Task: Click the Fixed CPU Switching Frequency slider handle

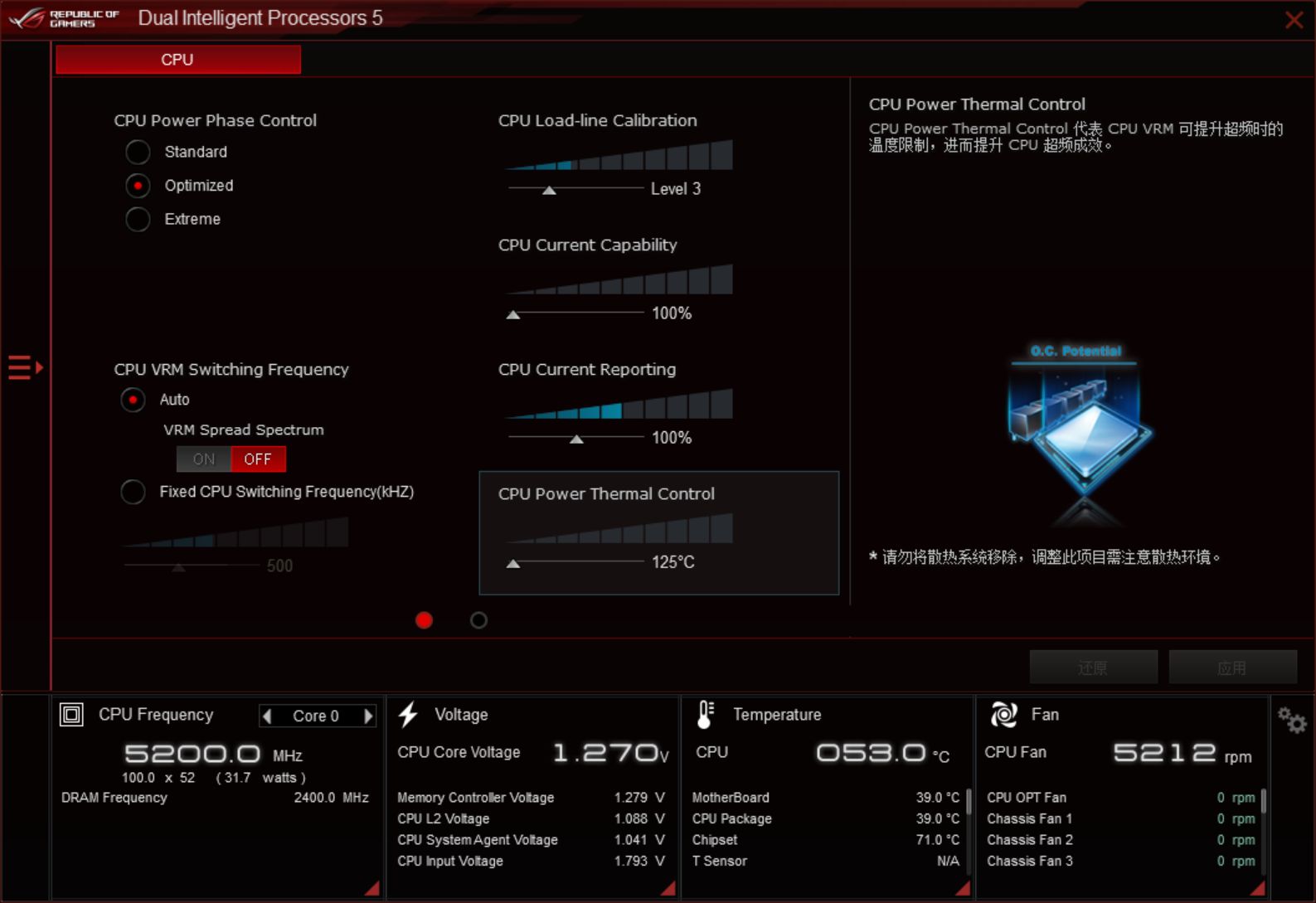Action: pyautogui.click(x=178, y=567)
